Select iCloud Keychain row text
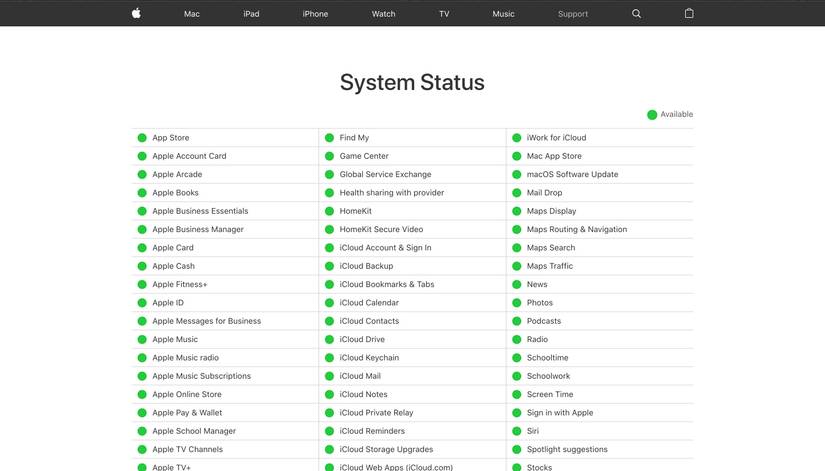 click(369, 358)
